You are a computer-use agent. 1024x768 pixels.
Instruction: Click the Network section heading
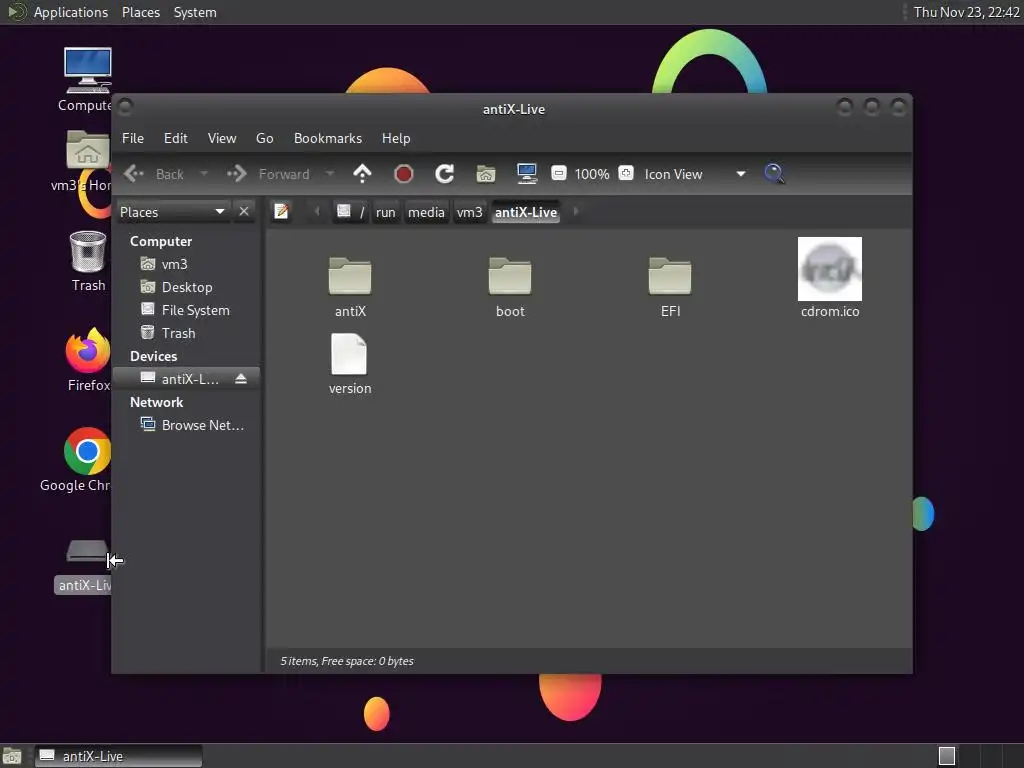tap(156, 402)
